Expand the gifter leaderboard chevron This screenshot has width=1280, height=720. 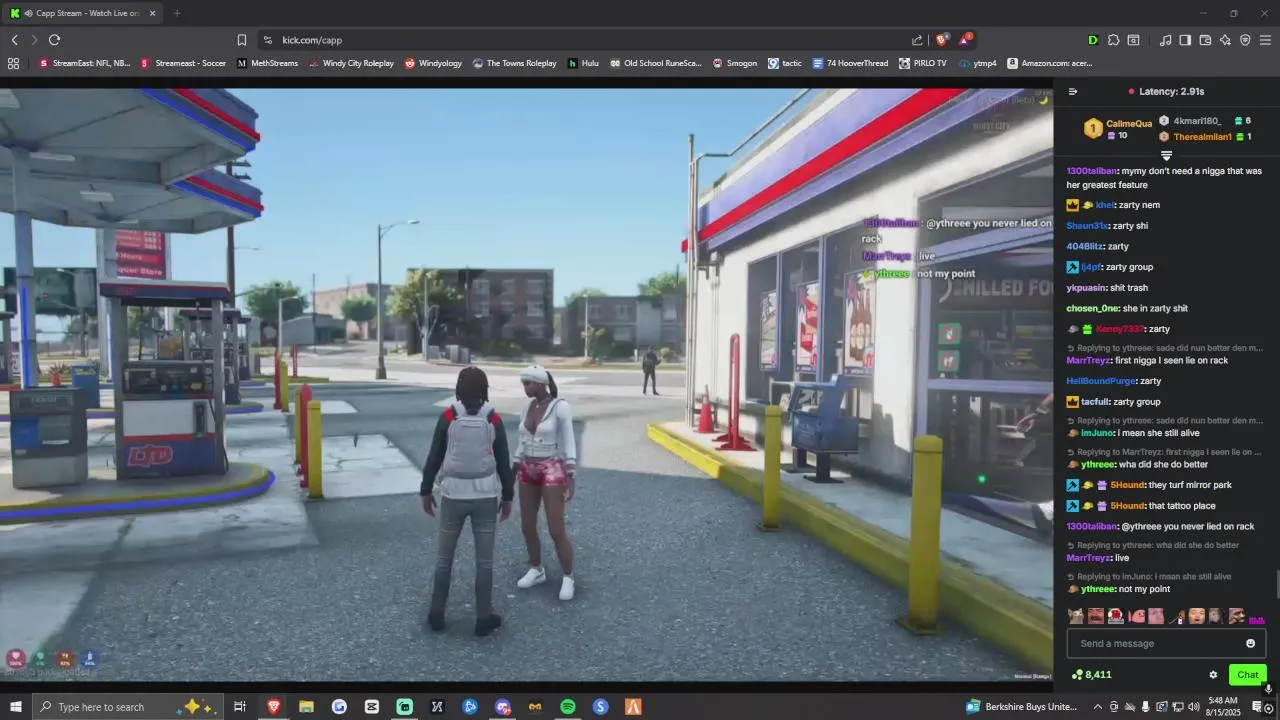pyautogui.click(x=1166, y=156)
